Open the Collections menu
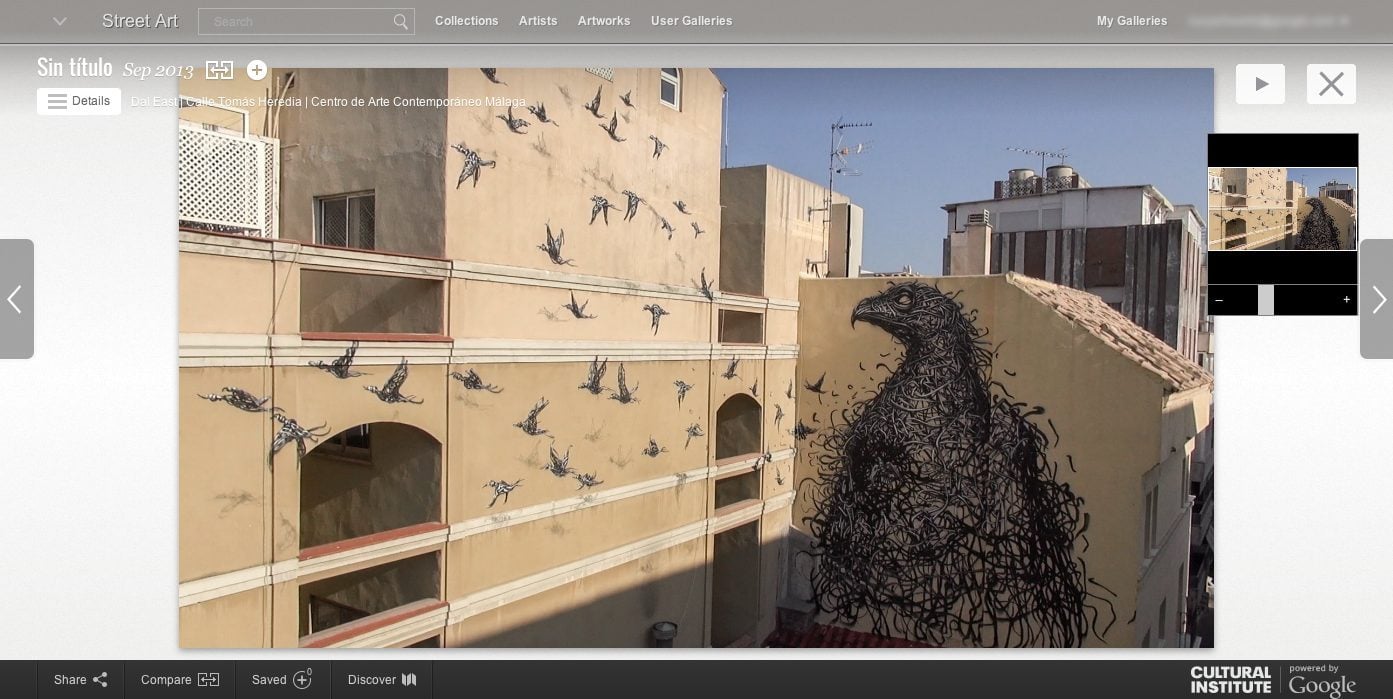The image size is (1393, 699). tap(466, 21)
